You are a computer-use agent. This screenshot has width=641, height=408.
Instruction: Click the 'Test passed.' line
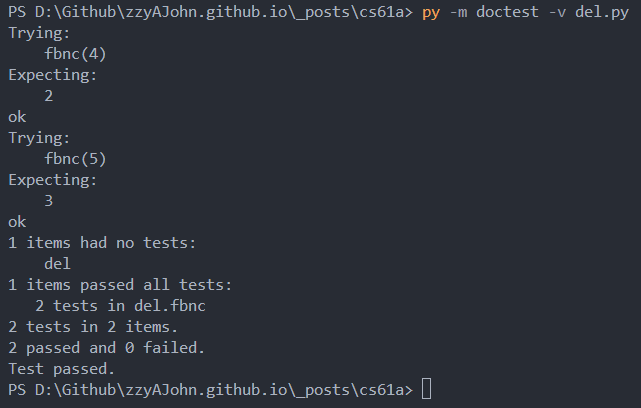pyautogui.click(x=61, y=369)
